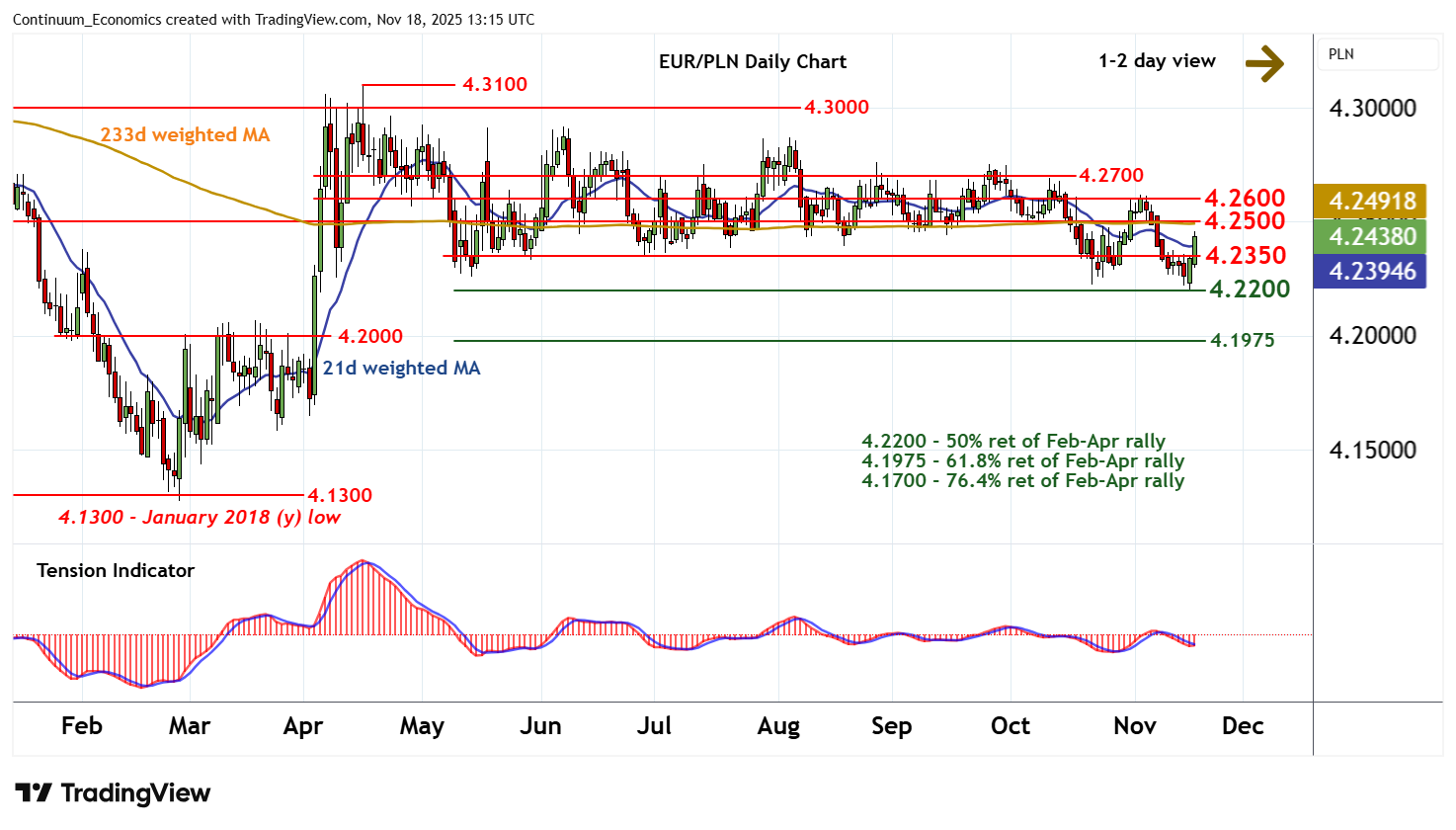Click the TradingView logo icon

pyautogui.click(x=34, y=793)
